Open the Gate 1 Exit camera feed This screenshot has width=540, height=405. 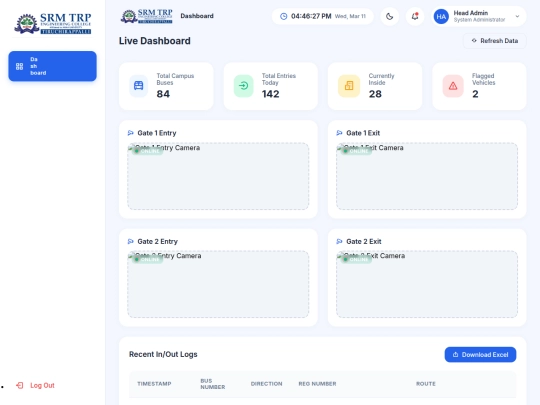pyautogui.click(x=427, y=176)
